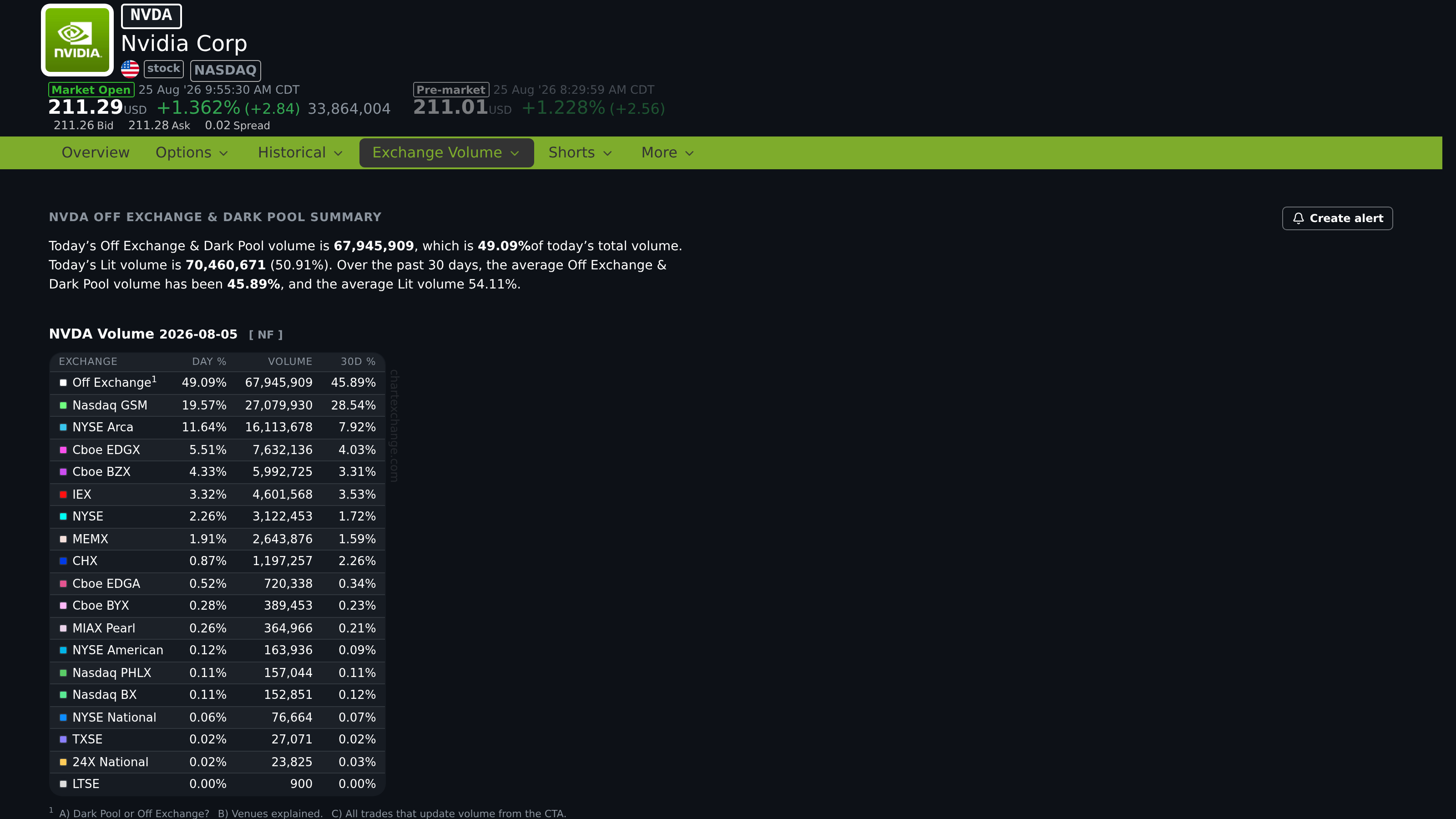The height and width of the screenshot is (819, 1456).
Task: Click the TXSE exchange row label
Action: pyautogui.click(x=88, y=740)
